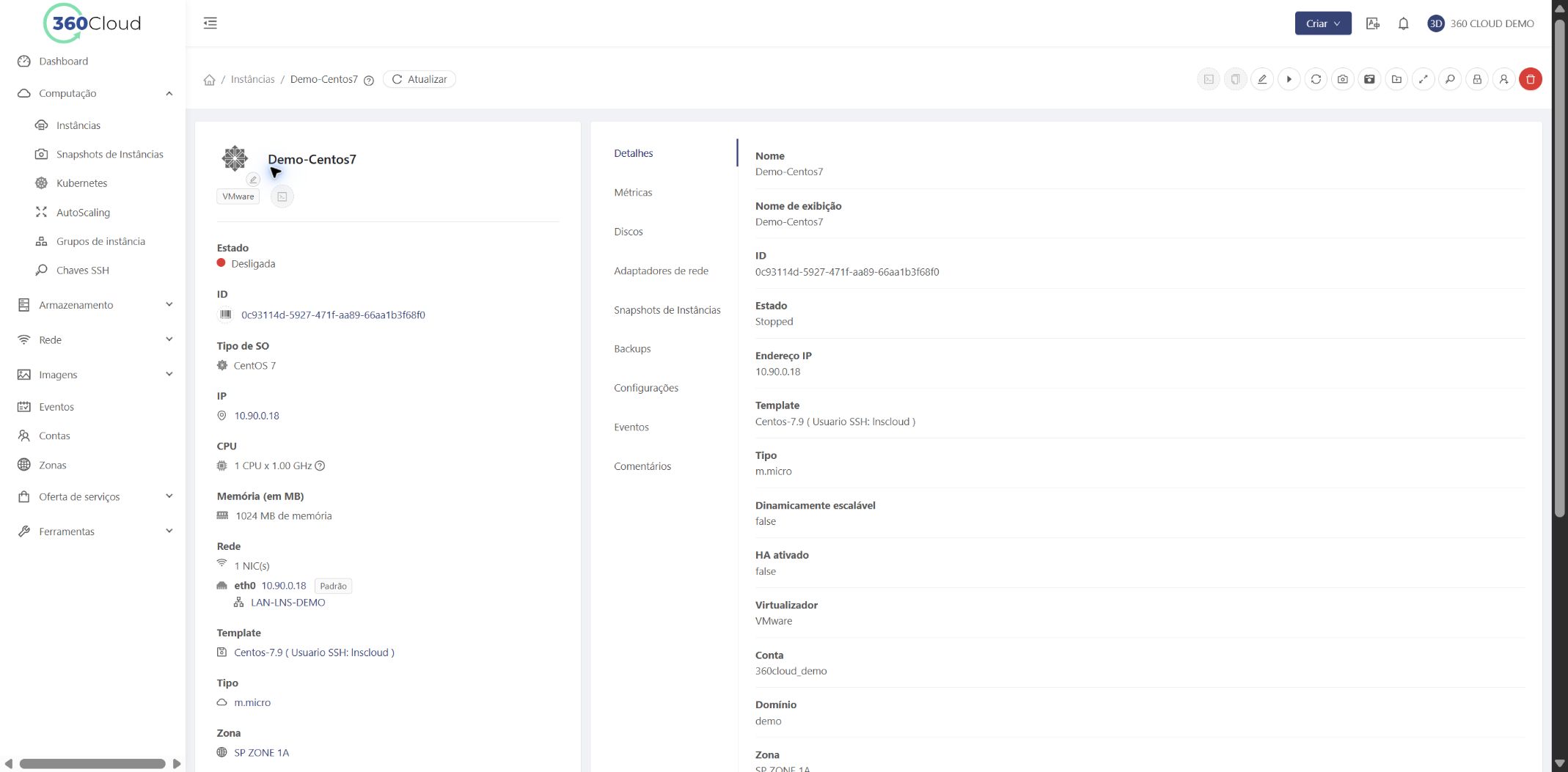
Task: Start the instance with the play icon
Action: (x=1289, y=79)
